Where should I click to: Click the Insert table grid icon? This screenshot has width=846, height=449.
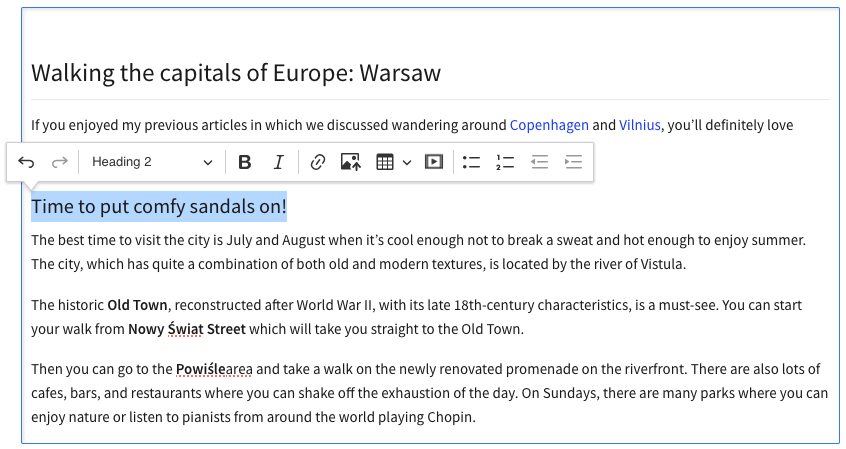pyautogui.click(x=385, y=162)
